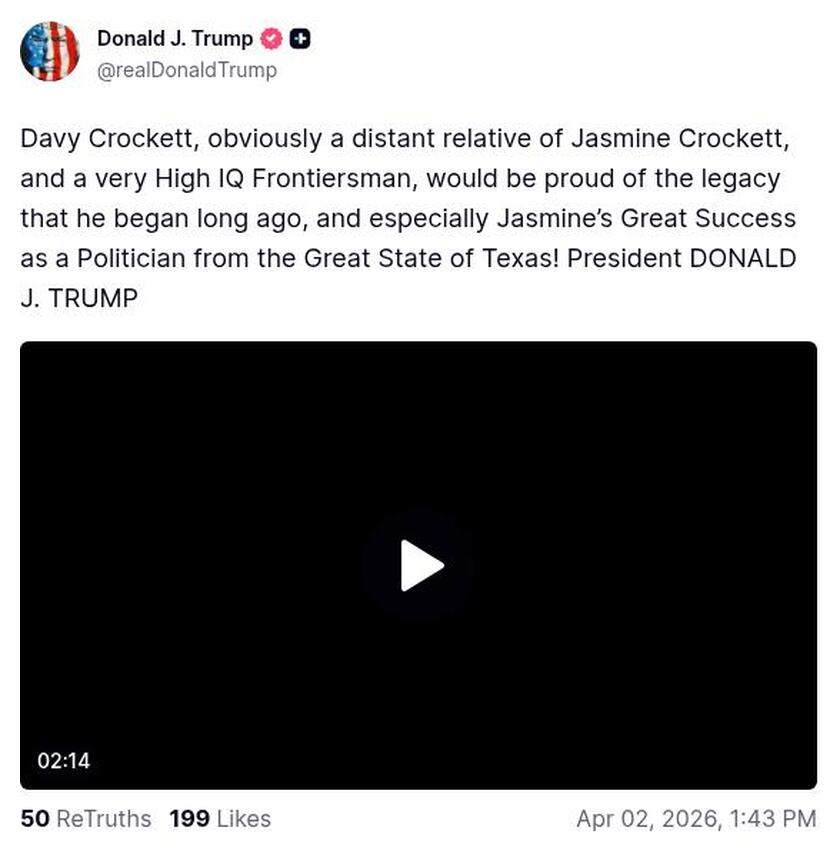The image size is (840, 864).
Task: Click the Donald J. Trump display name
Action: click(x=173, y=39)
